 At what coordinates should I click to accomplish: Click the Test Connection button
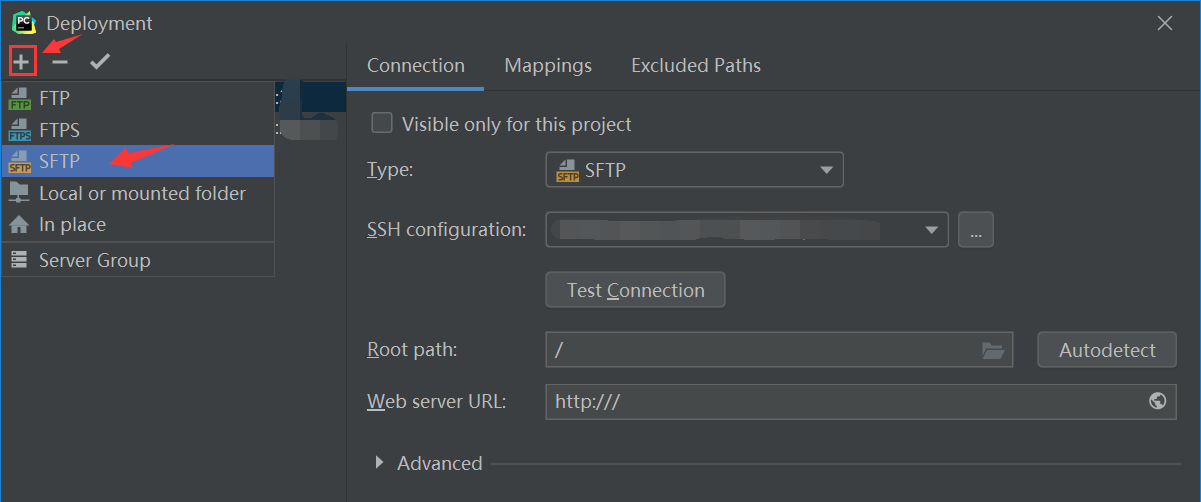click(x=635, y=290)
